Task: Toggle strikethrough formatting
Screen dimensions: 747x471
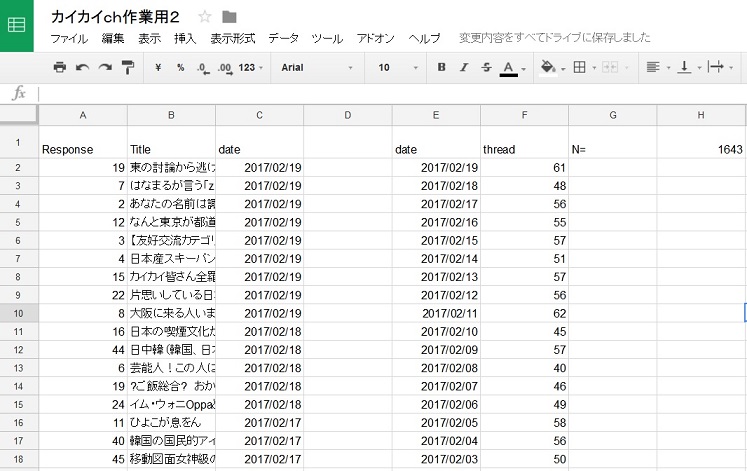Action: tap(486, 67)
